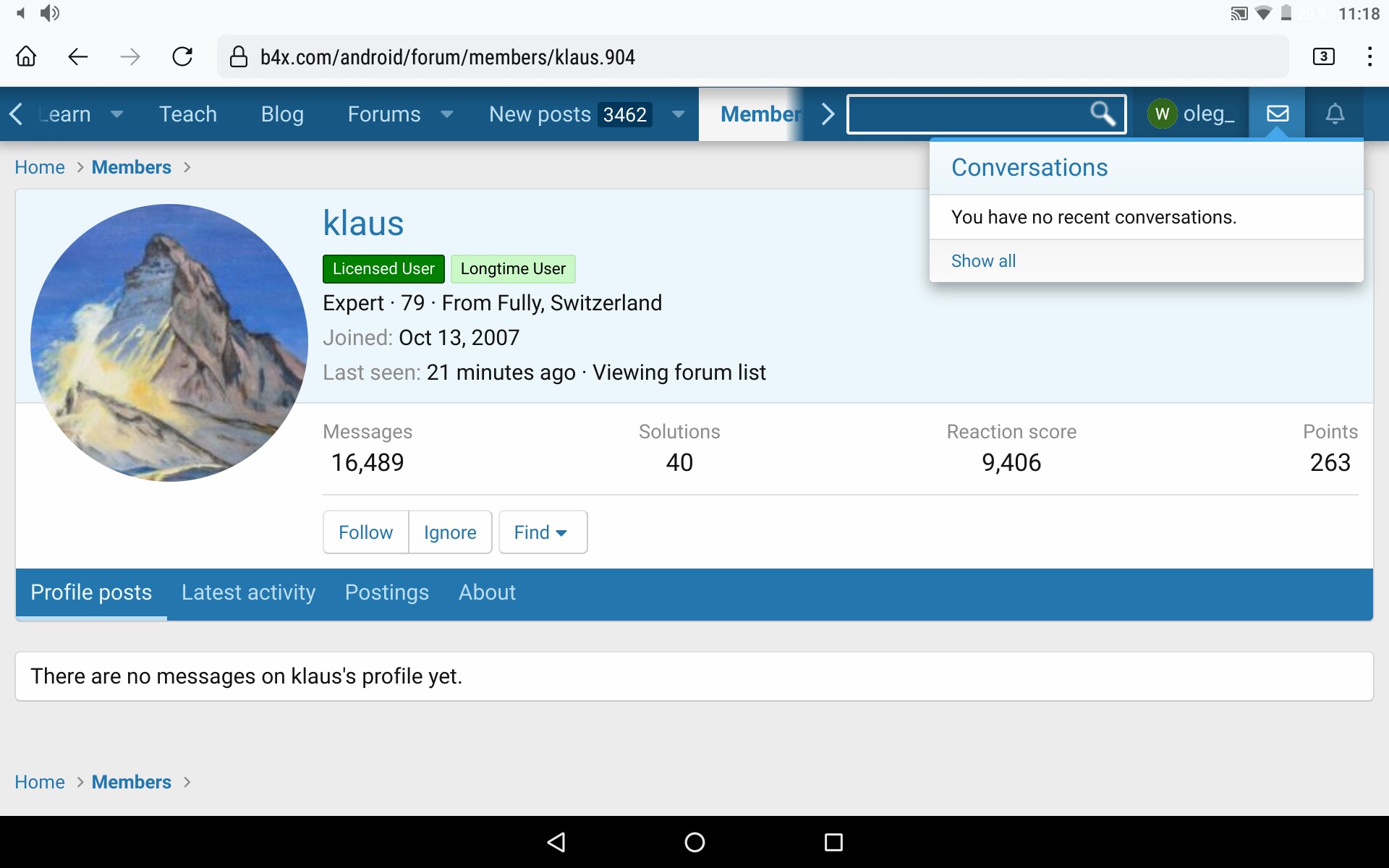This screenshot has height=868, width=1389.
Task: Reload the page
Action: tap(182, 57)
